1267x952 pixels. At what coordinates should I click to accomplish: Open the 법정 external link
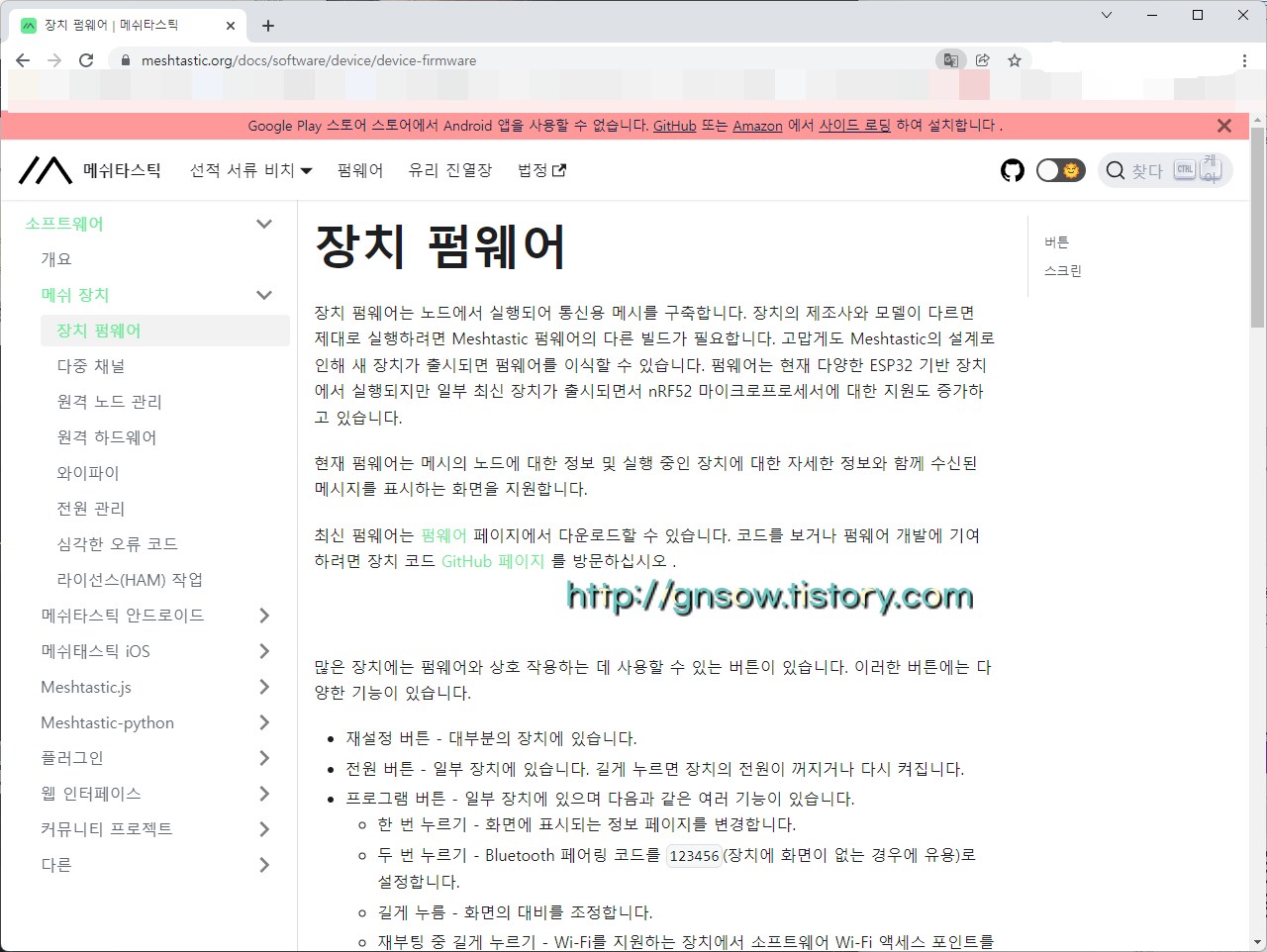(541, 170)
